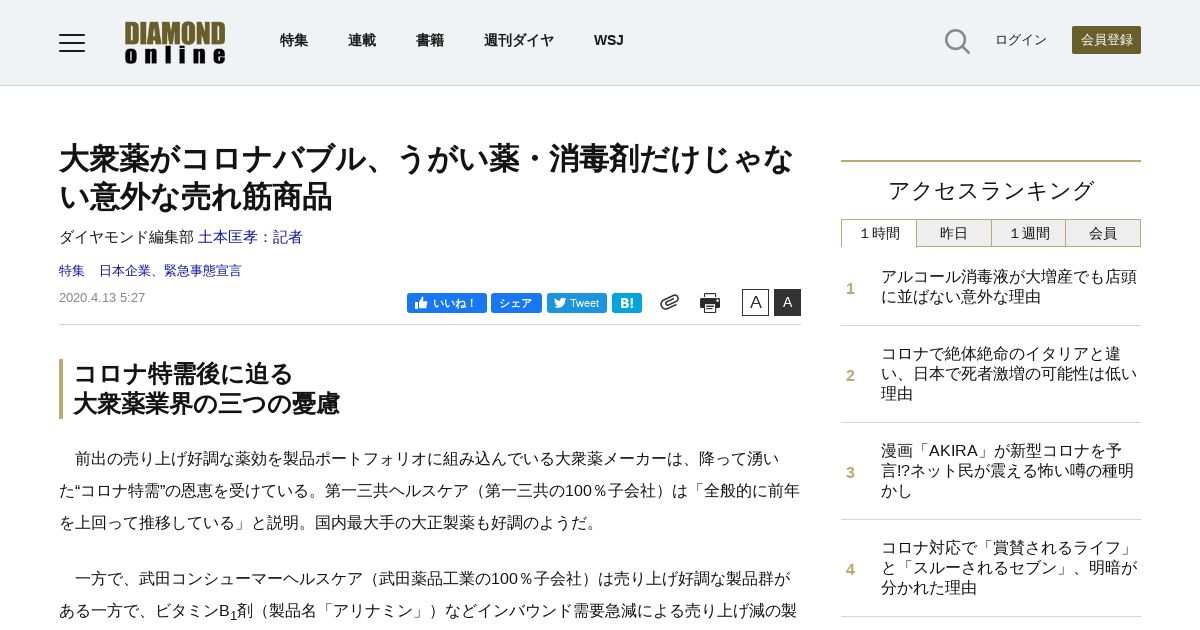Select the standard font size A
Viewport: 1200px width, 630px height.
pyautogui.click(x=755, y=302)
